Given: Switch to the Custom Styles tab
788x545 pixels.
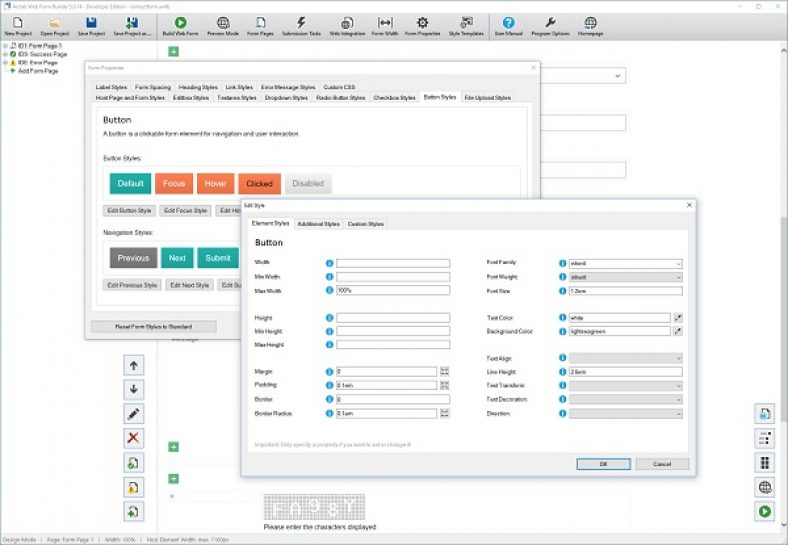Looking at the screenshot, I should tap(366, 224).
